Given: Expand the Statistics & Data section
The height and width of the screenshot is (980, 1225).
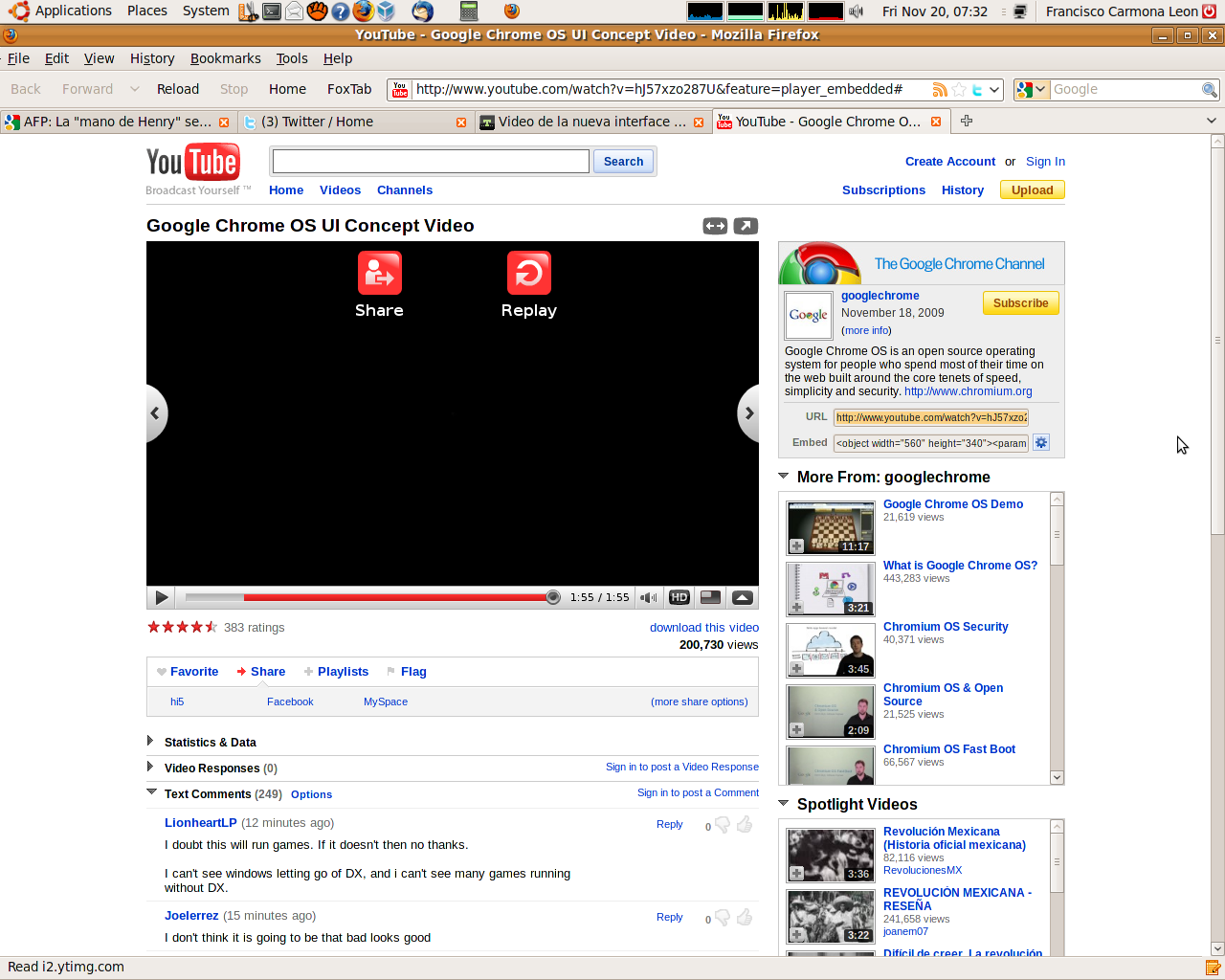Looking at the screenshot, I should click(151, 741).
